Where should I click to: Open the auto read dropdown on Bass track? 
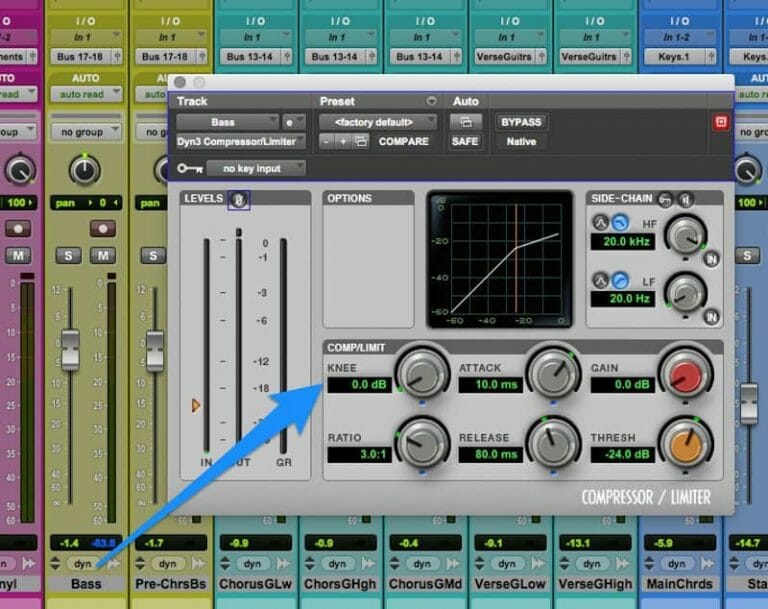point(86,94)
